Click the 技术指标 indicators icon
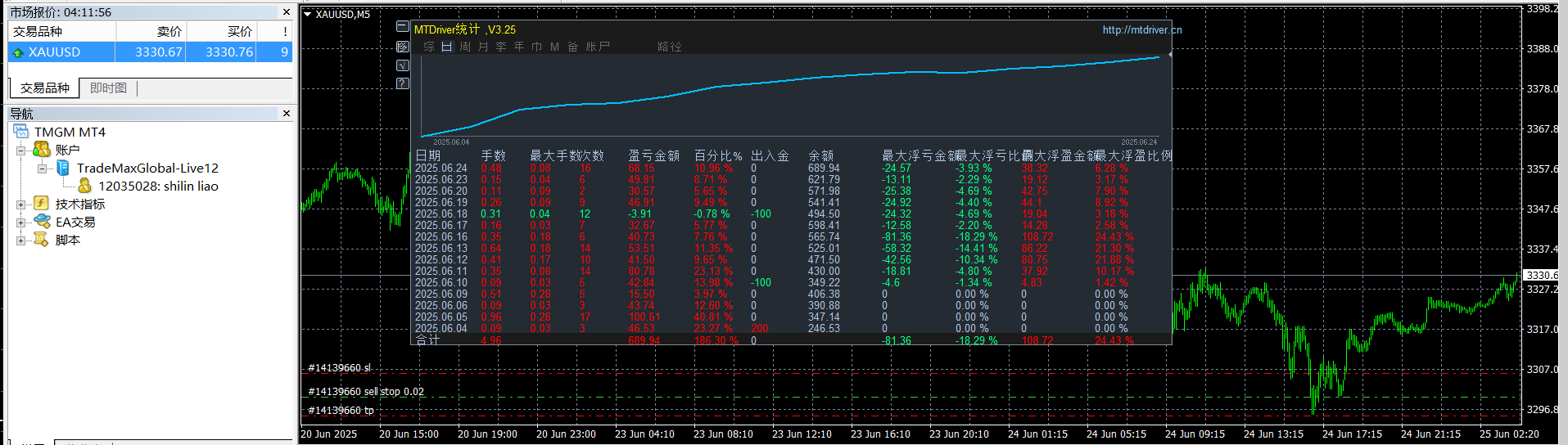 click(42, 204)
